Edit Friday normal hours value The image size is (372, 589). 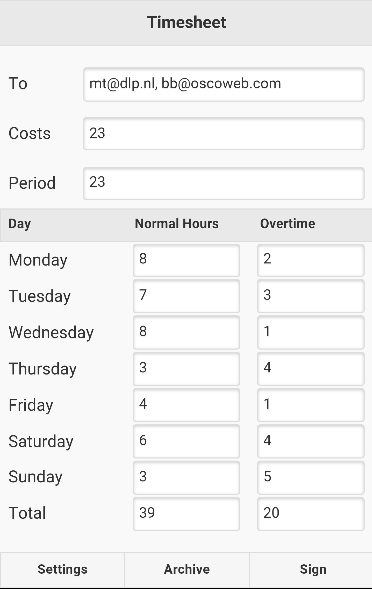click(x=186, y=405)
